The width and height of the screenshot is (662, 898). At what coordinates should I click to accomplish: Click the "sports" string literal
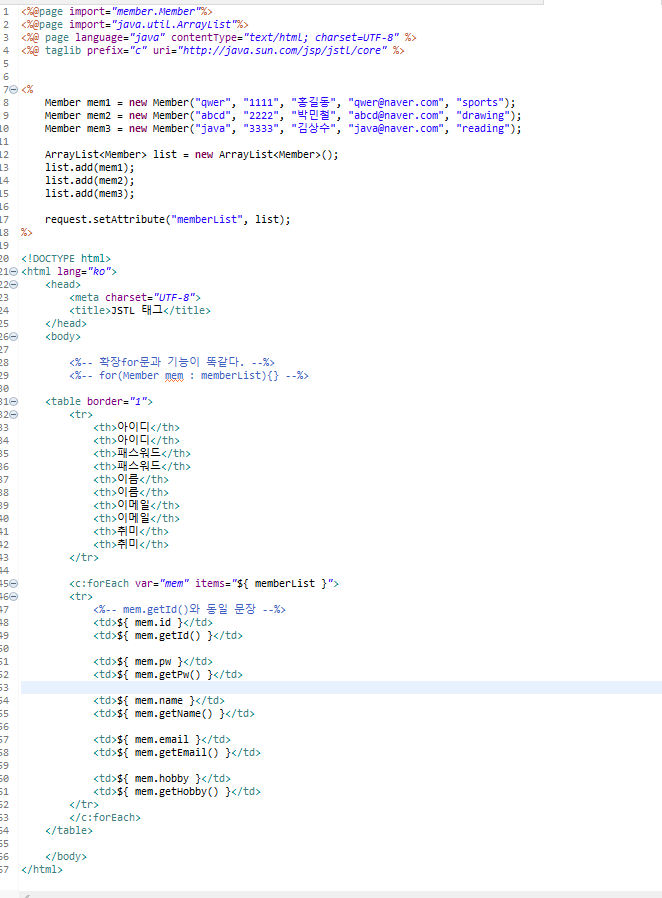coord(480,103)
